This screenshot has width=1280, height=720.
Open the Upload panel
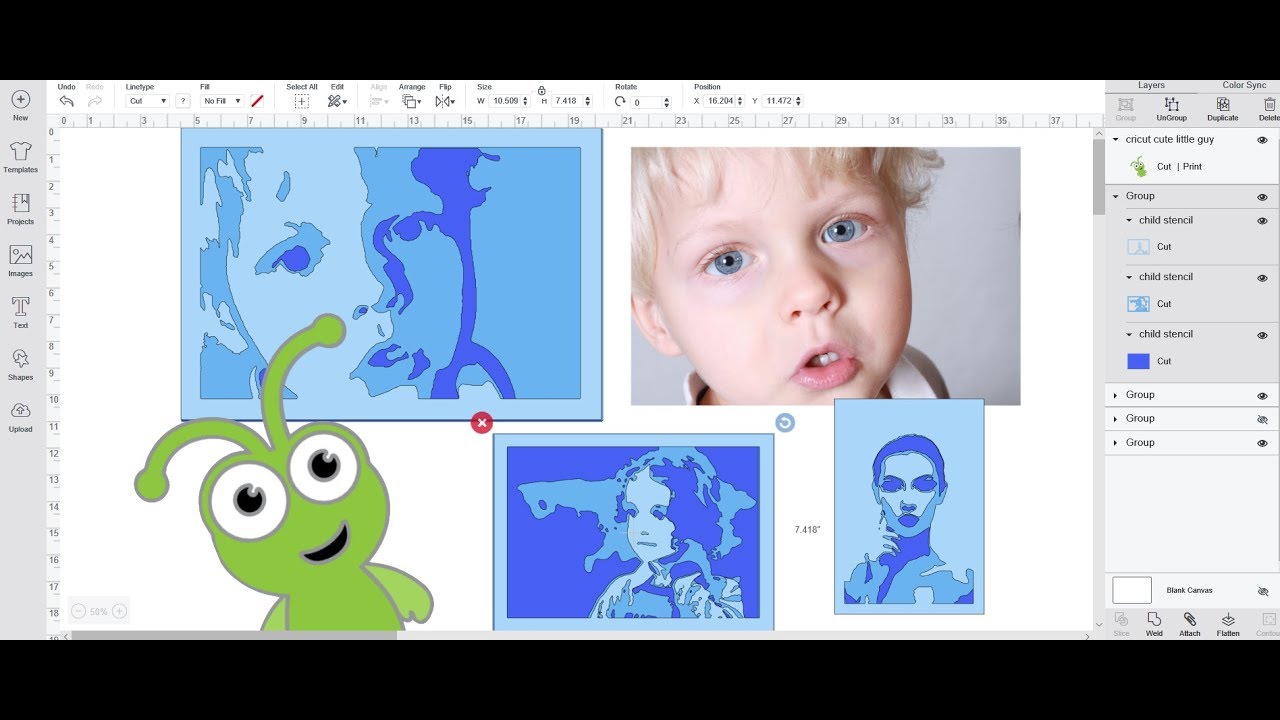20,417
